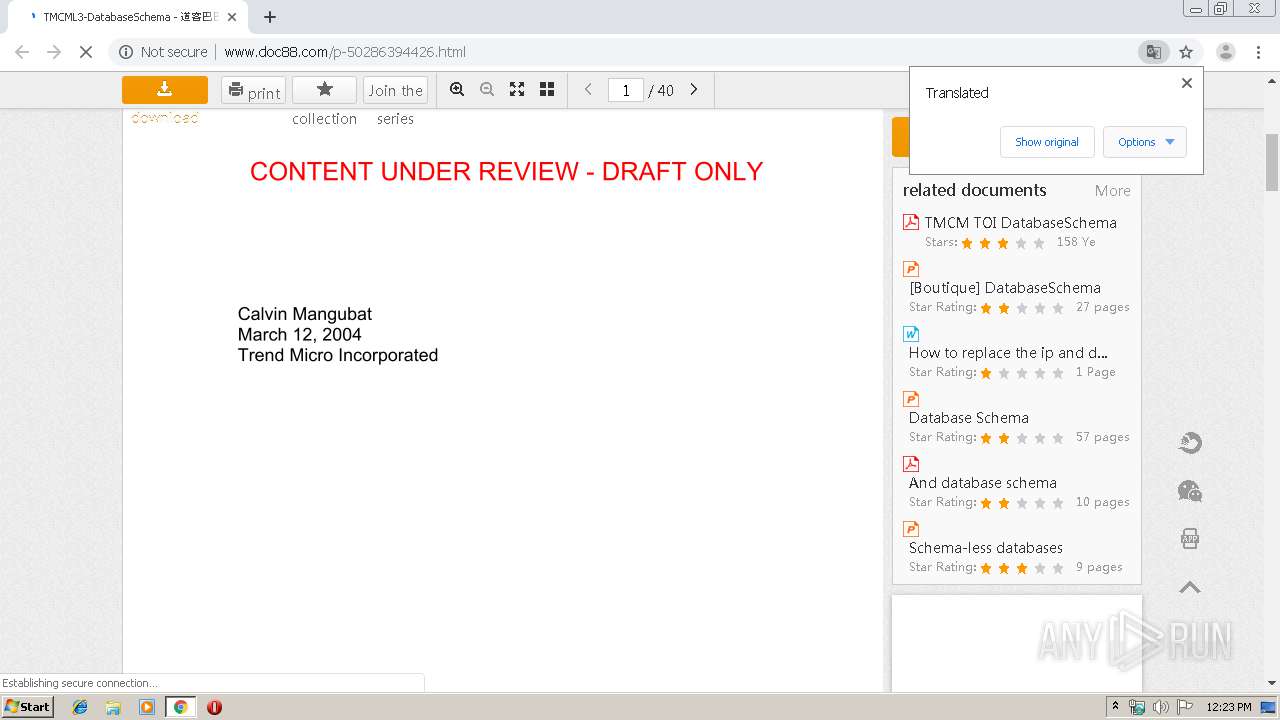
Task: Open a new browser tab
Action: 270,17
